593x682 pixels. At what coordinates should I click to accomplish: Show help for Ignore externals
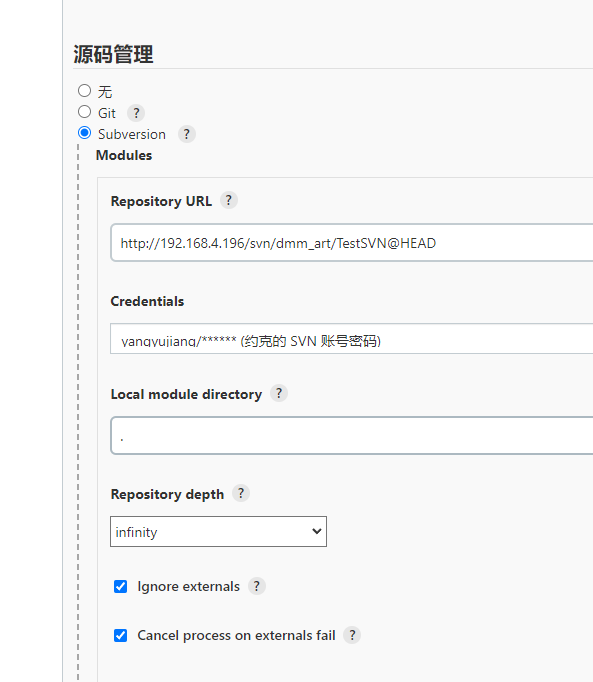pyautogui.click(x=257, y=586)
